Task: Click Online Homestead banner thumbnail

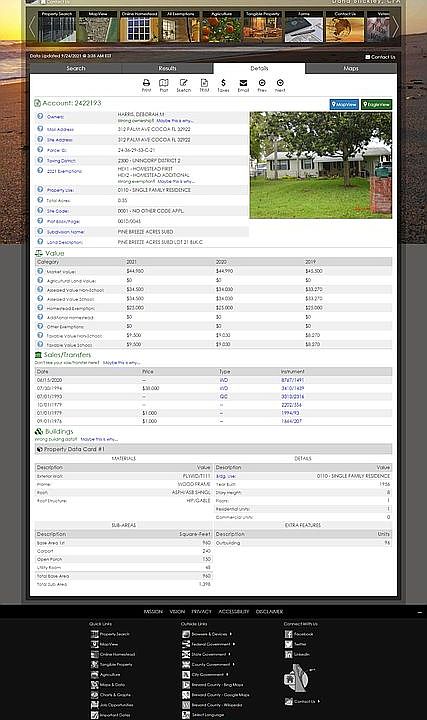Action: pos(140,27)
